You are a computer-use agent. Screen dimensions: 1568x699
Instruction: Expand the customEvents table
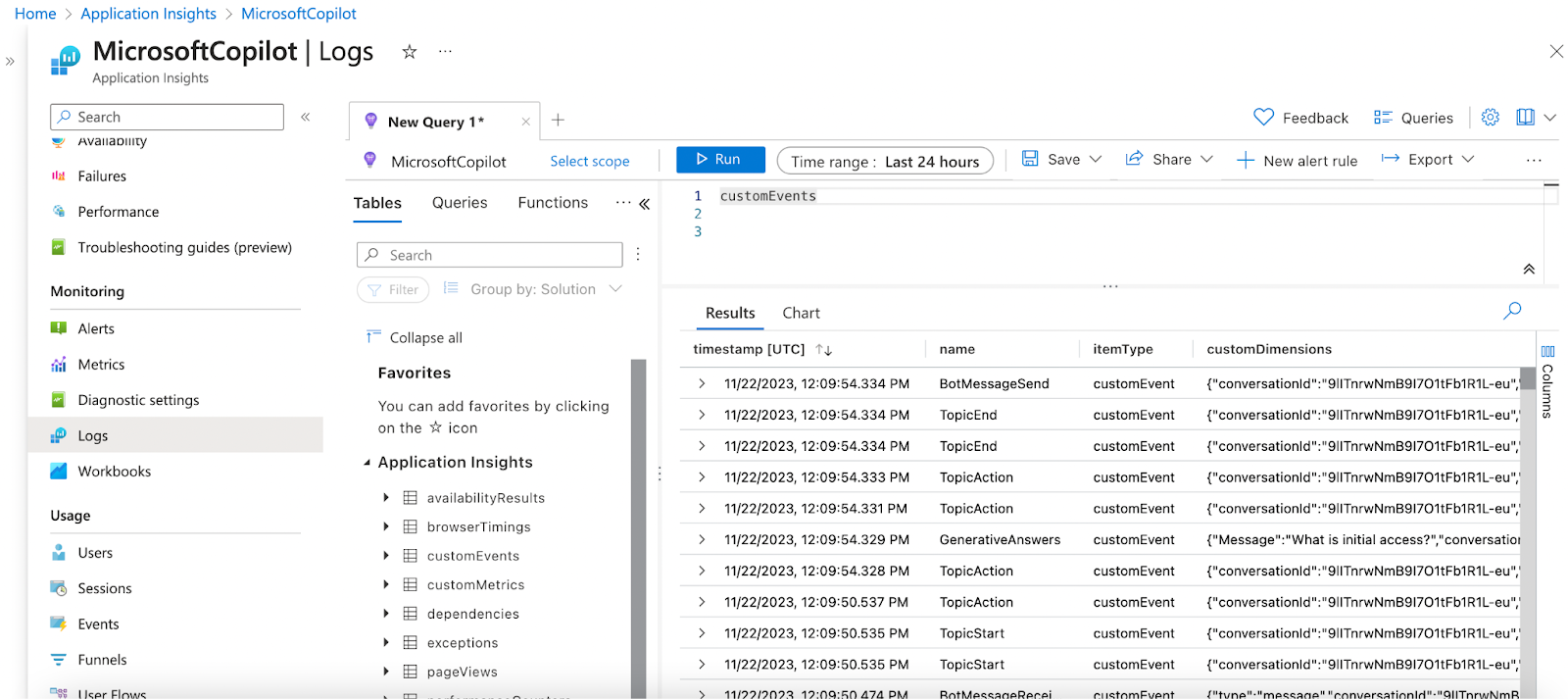tap(386, 556)
